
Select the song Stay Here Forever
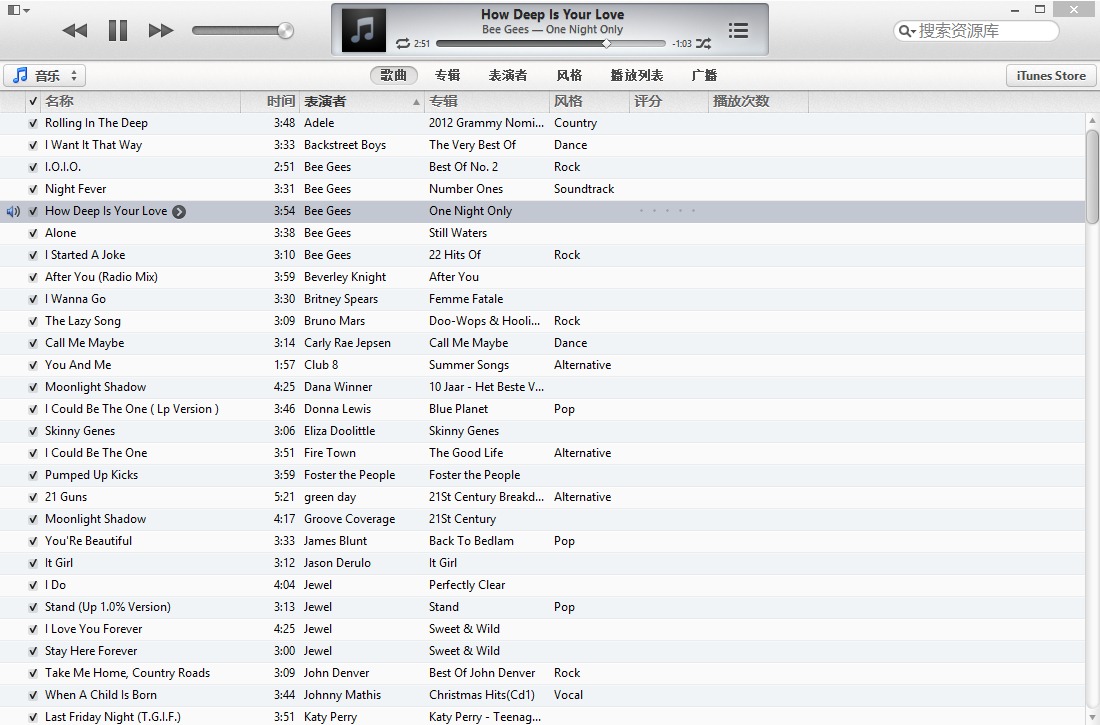tap(91, 651)
